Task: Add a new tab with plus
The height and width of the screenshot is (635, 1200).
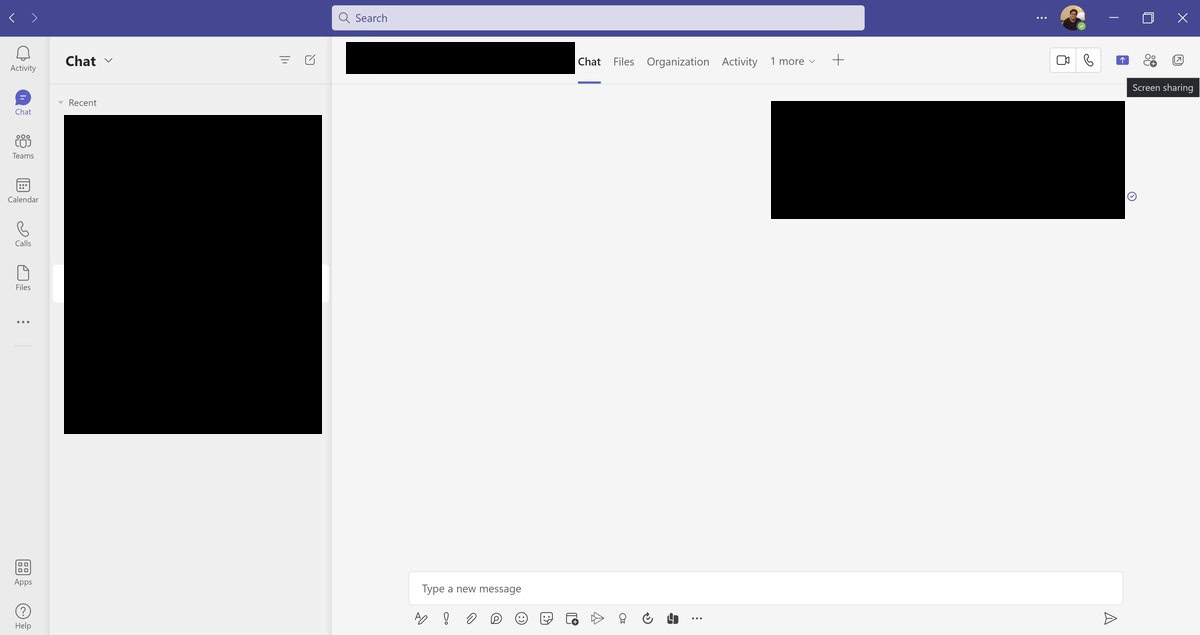Action: pyautogui.click(x=838, y=60)
